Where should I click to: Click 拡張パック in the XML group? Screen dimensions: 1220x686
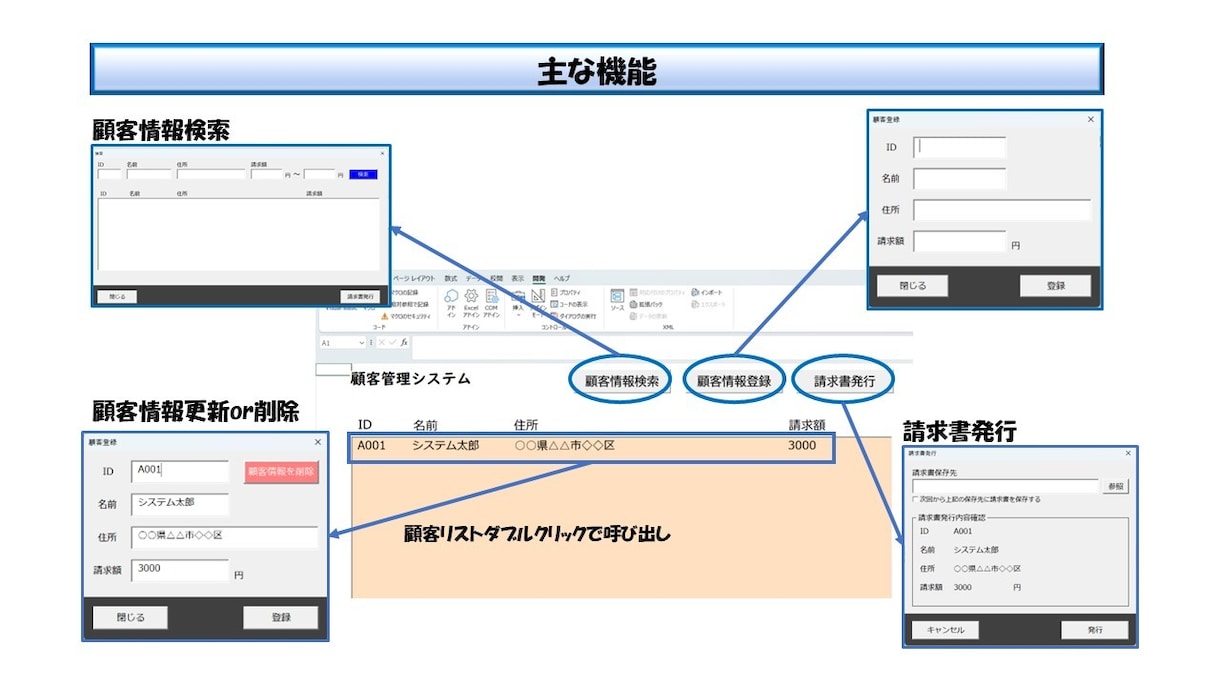click(648, 304)
